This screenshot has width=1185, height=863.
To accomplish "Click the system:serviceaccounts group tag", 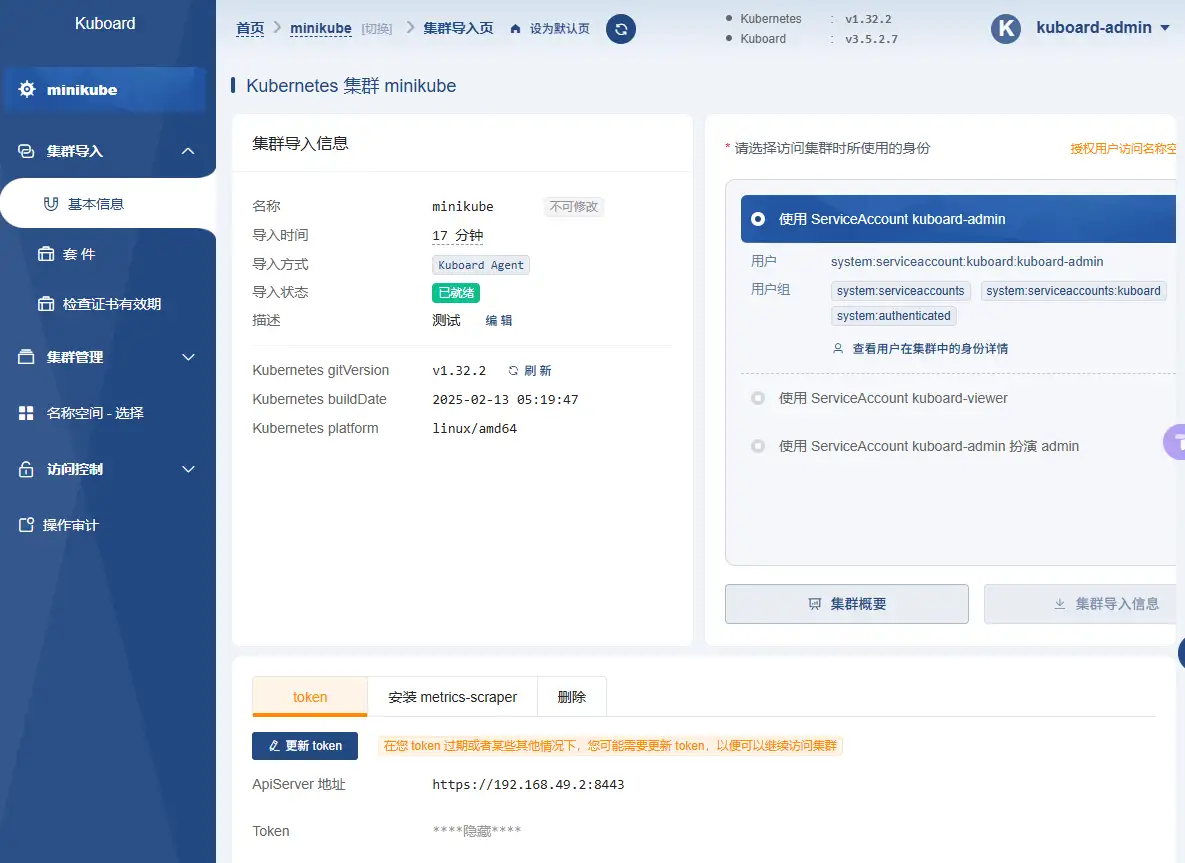I will 900,291.
